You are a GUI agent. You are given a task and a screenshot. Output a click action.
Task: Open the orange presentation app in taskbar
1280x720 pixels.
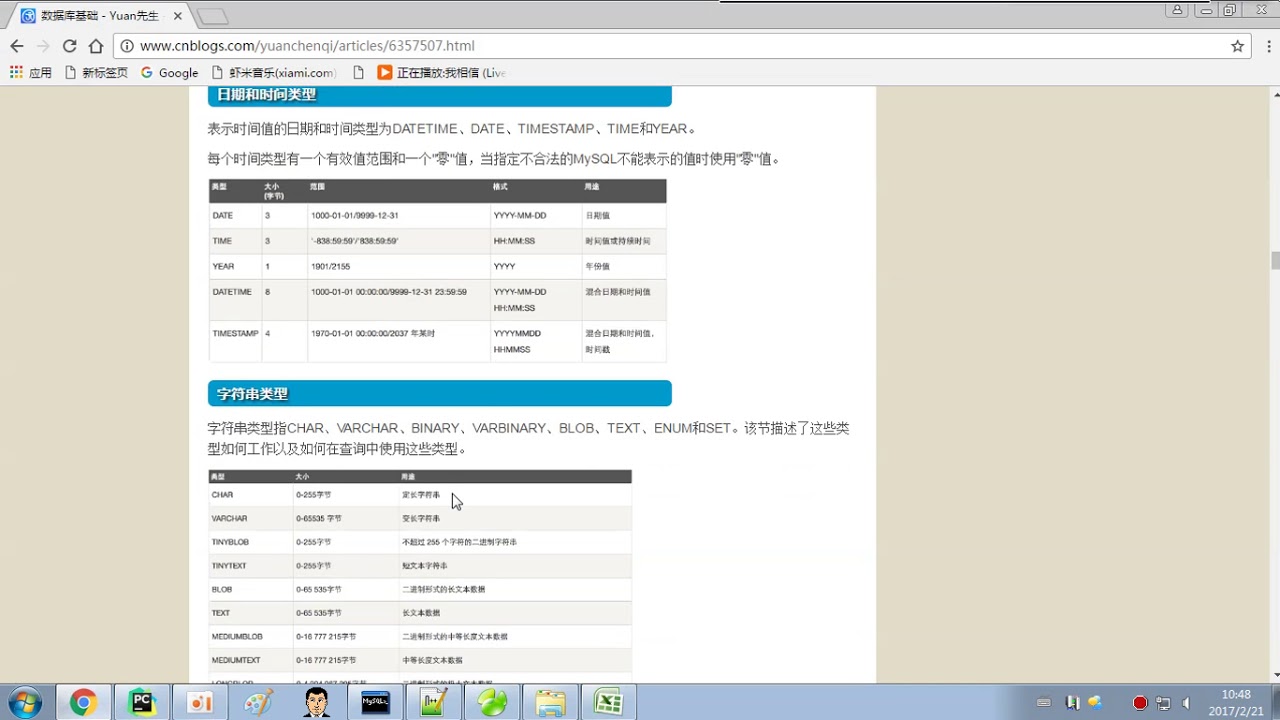coord(200,703)
